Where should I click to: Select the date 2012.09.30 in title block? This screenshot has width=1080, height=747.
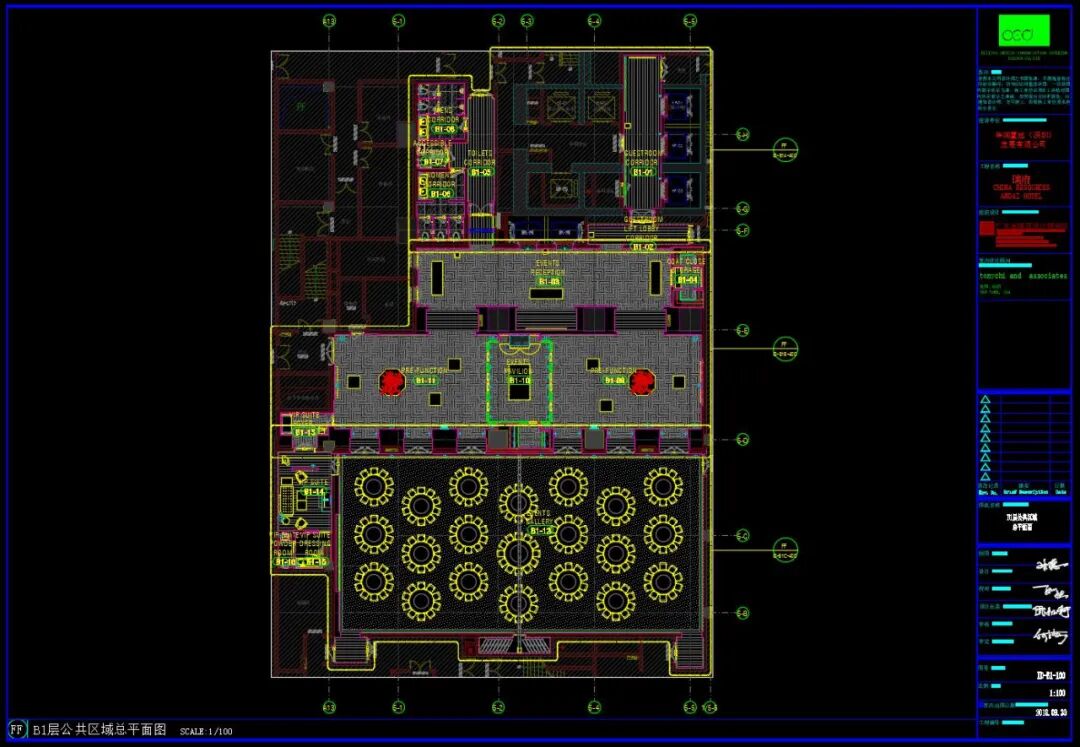point(1052,713)
